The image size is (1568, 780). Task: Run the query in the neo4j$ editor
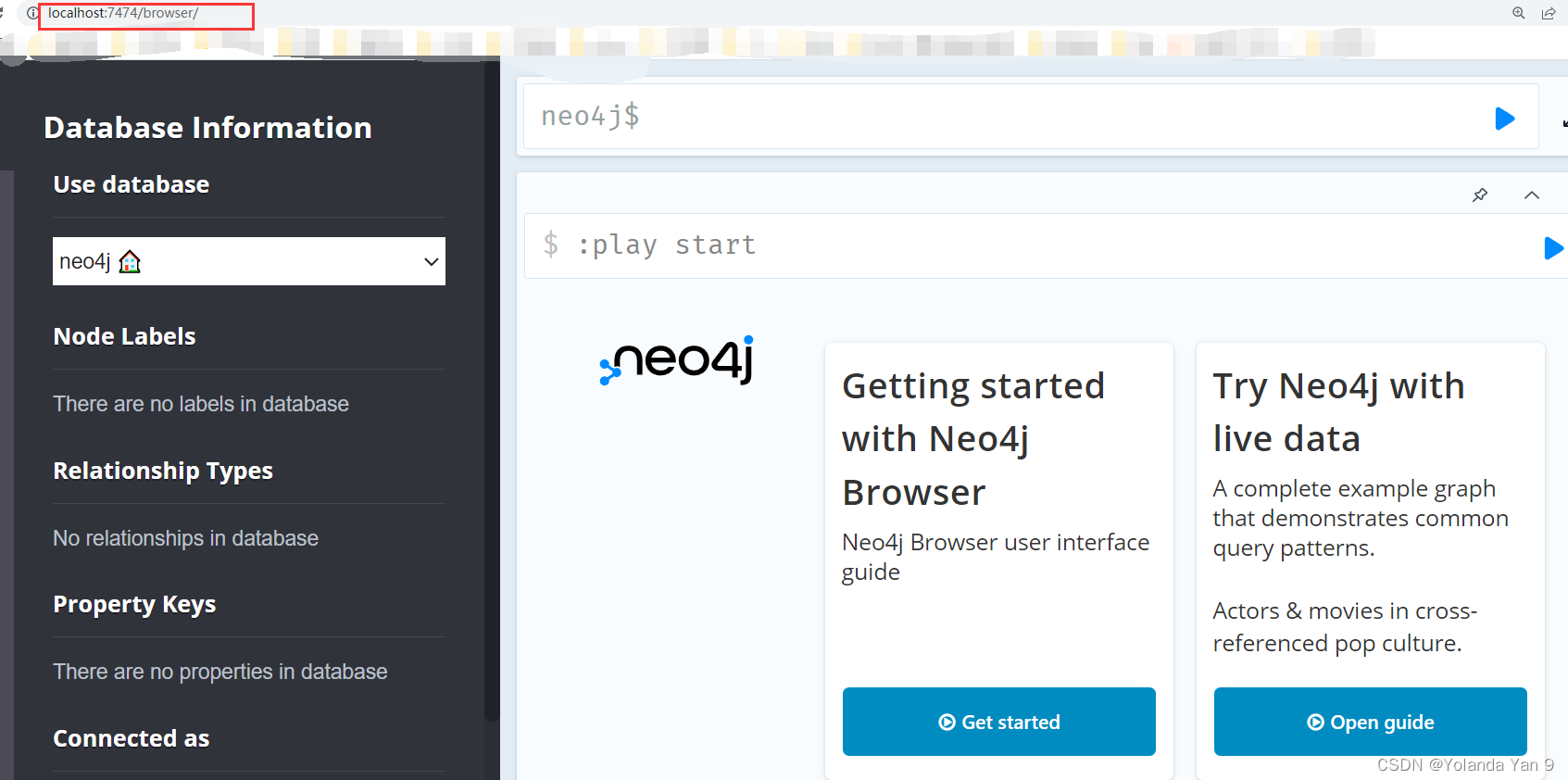tap(1505, 119)
